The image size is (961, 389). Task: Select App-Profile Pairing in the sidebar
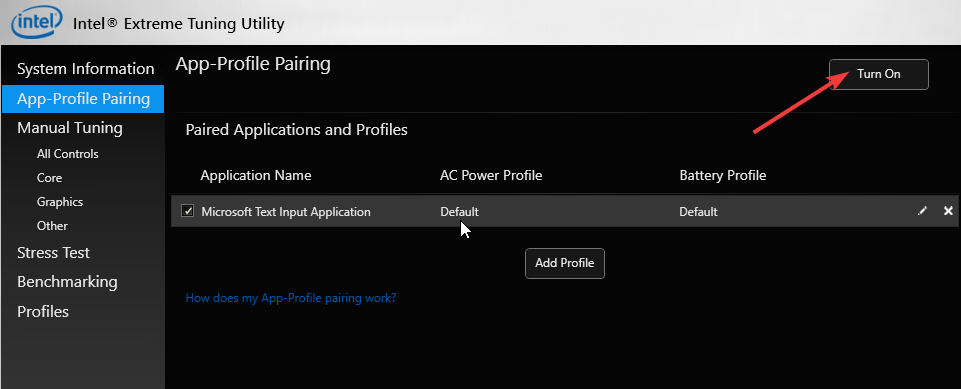point(83,99)
